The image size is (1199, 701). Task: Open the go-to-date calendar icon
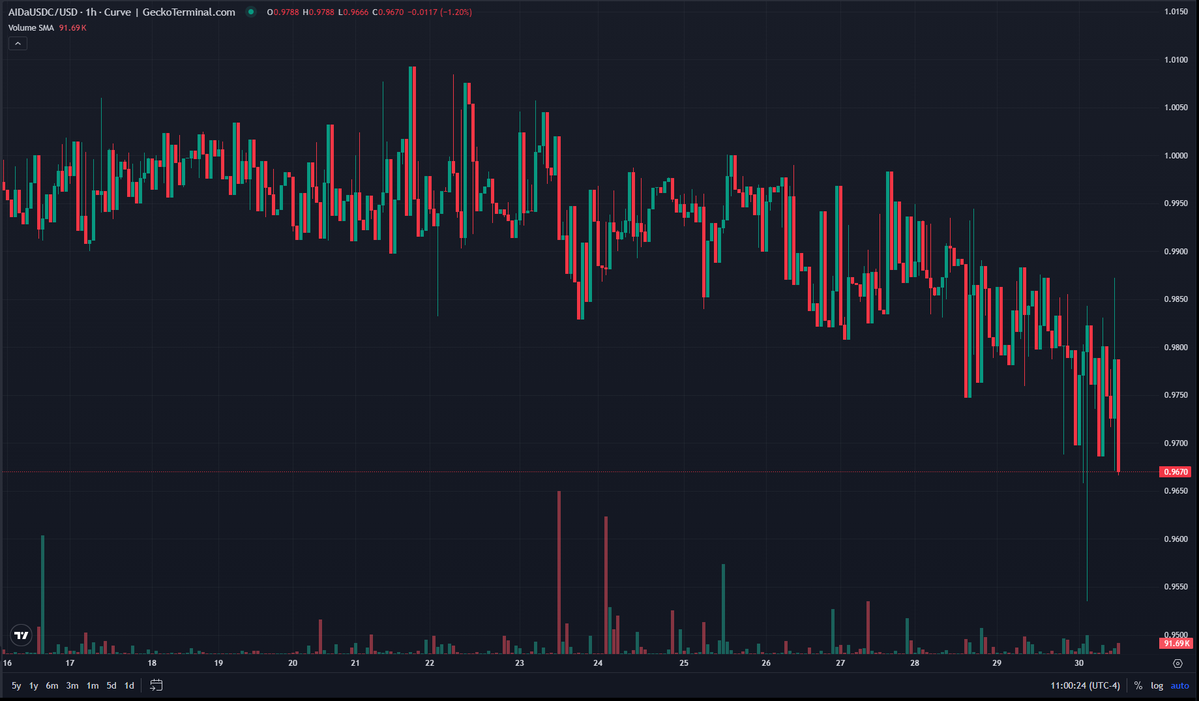tap(156, 685)
